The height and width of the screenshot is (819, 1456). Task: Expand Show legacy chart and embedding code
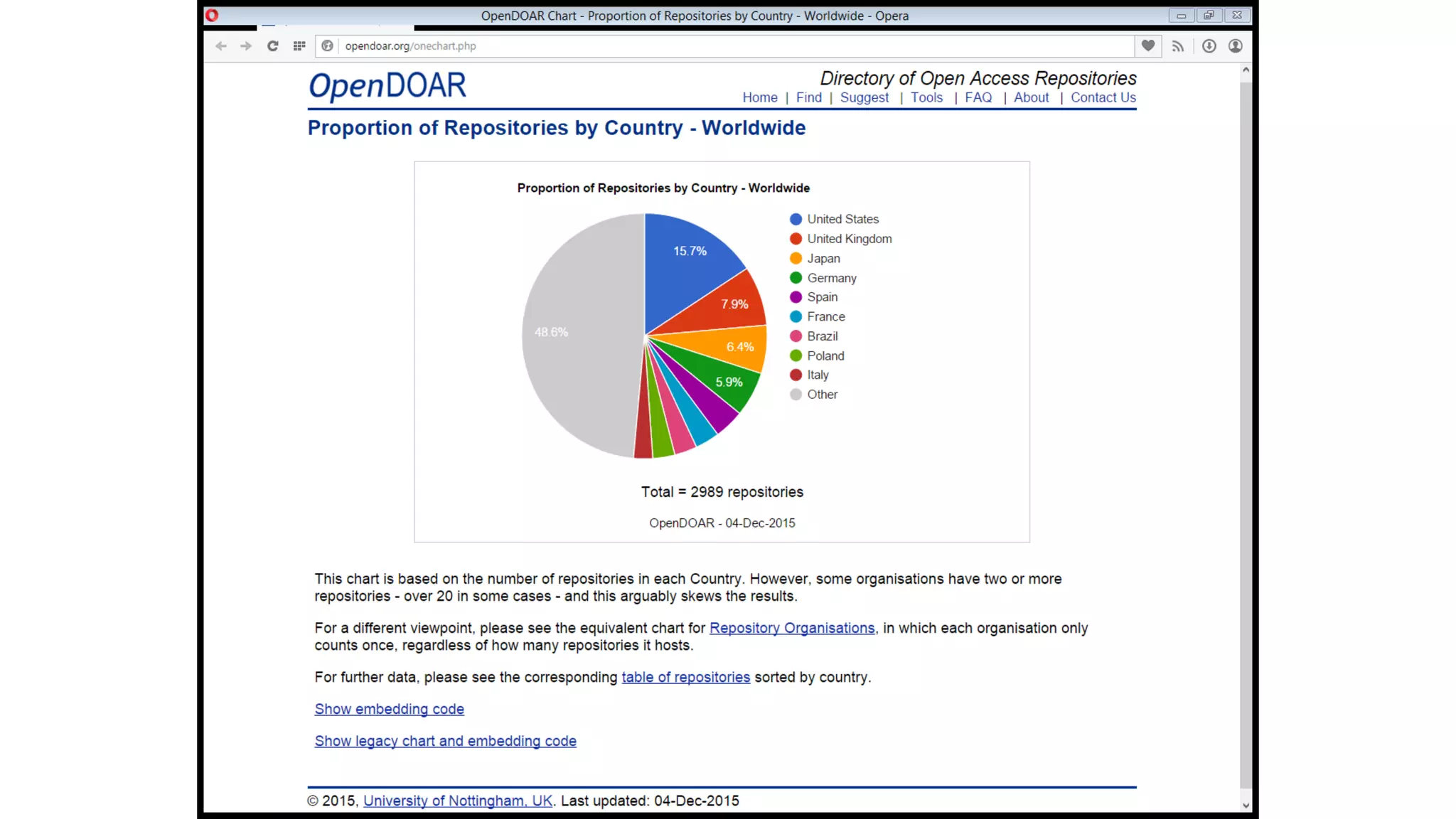pyautogui.click(x=445, y=741)
